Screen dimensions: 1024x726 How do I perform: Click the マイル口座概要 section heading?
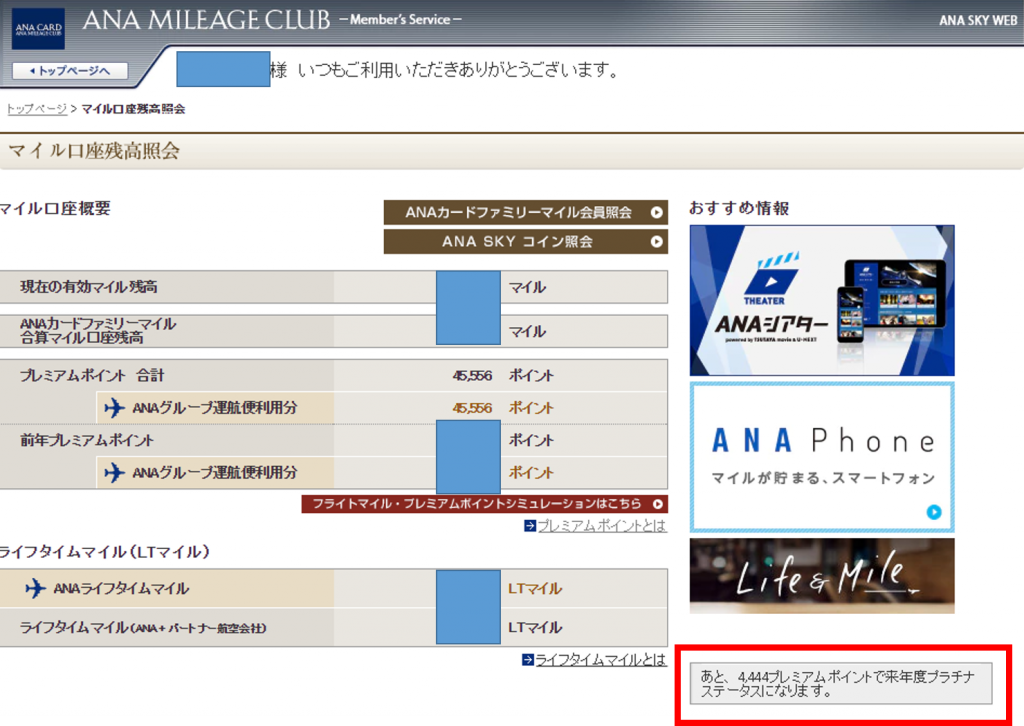(x=56, y=209)
